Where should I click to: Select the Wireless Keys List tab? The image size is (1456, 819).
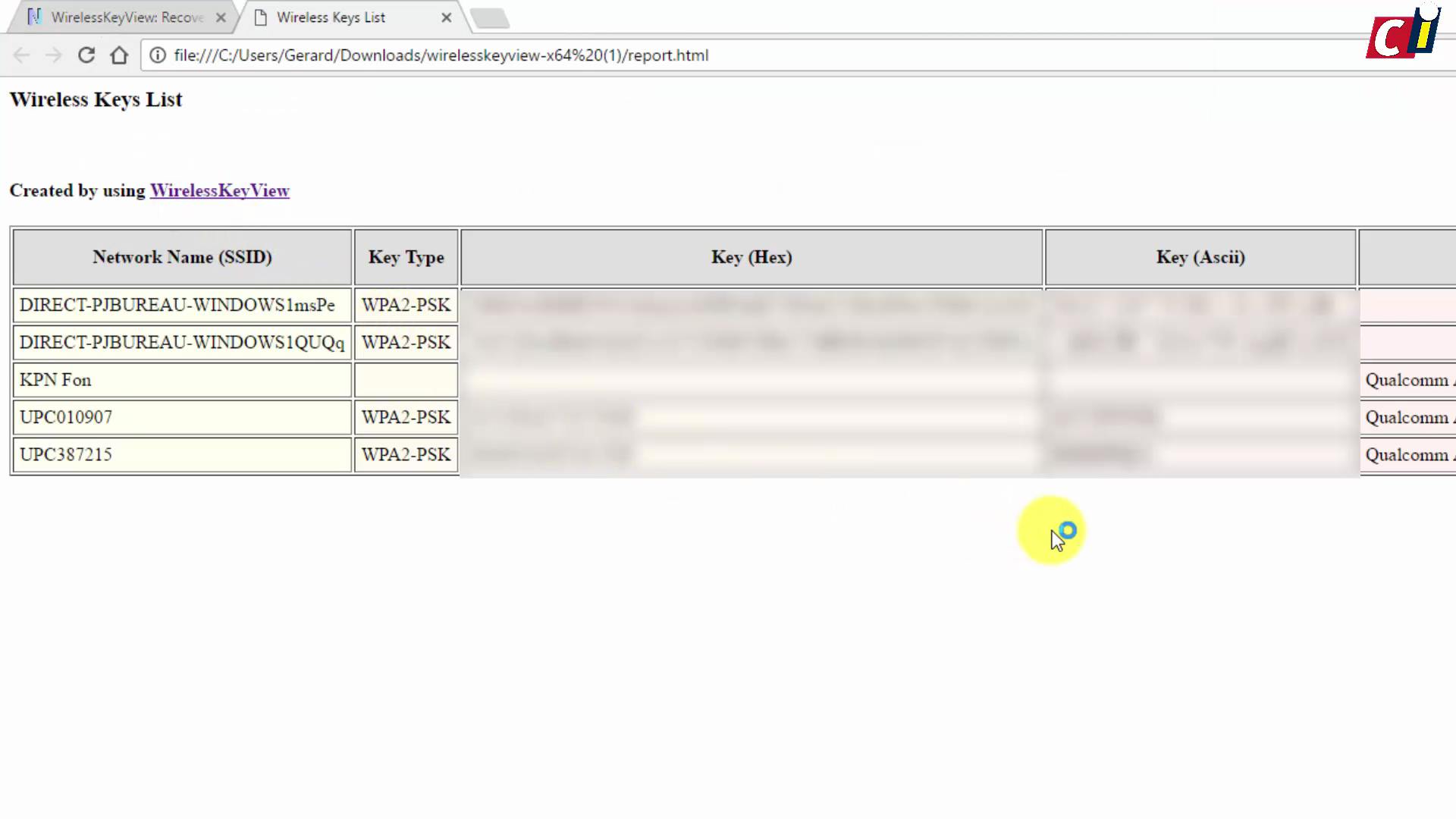331,17
